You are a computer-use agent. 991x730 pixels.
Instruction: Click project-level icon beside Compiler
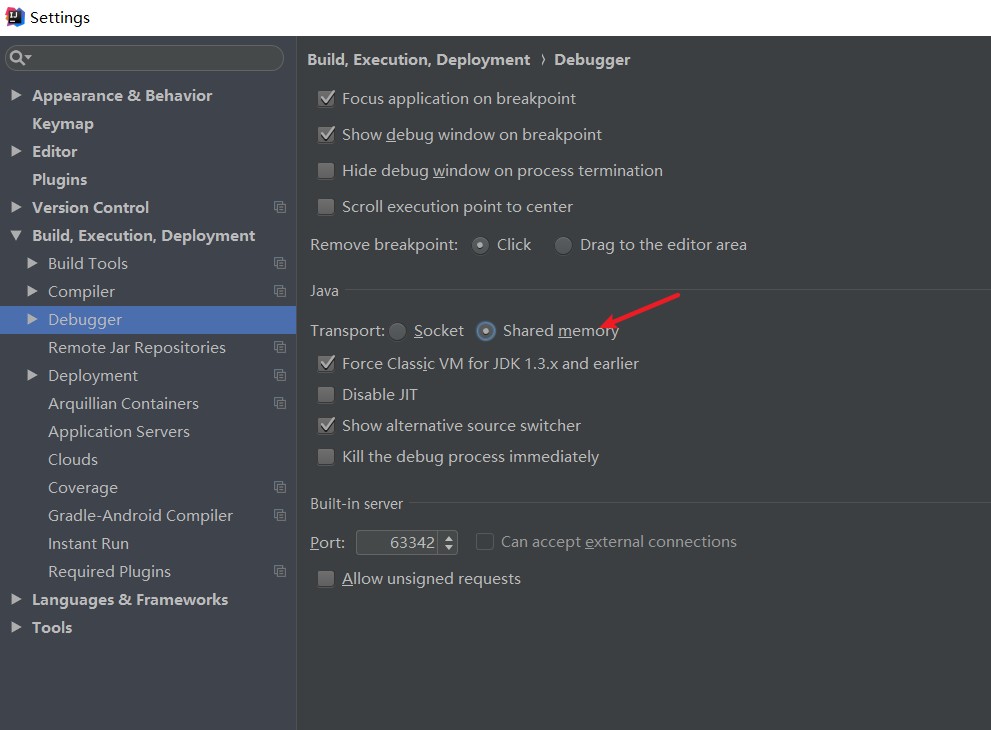point(280,291)
